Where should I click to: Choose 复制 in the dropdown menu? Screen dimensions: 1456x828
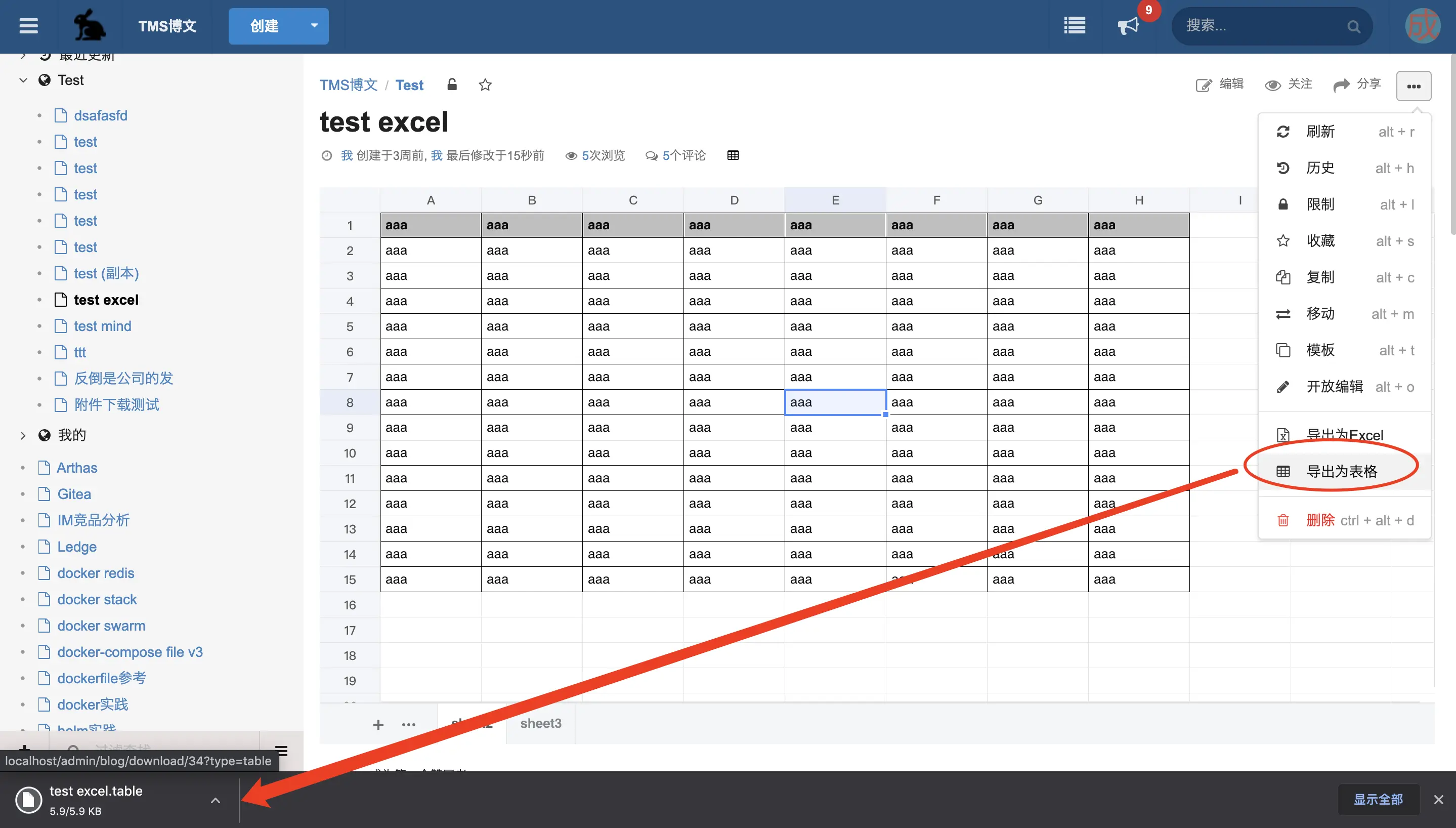[x=1344, y=277]
